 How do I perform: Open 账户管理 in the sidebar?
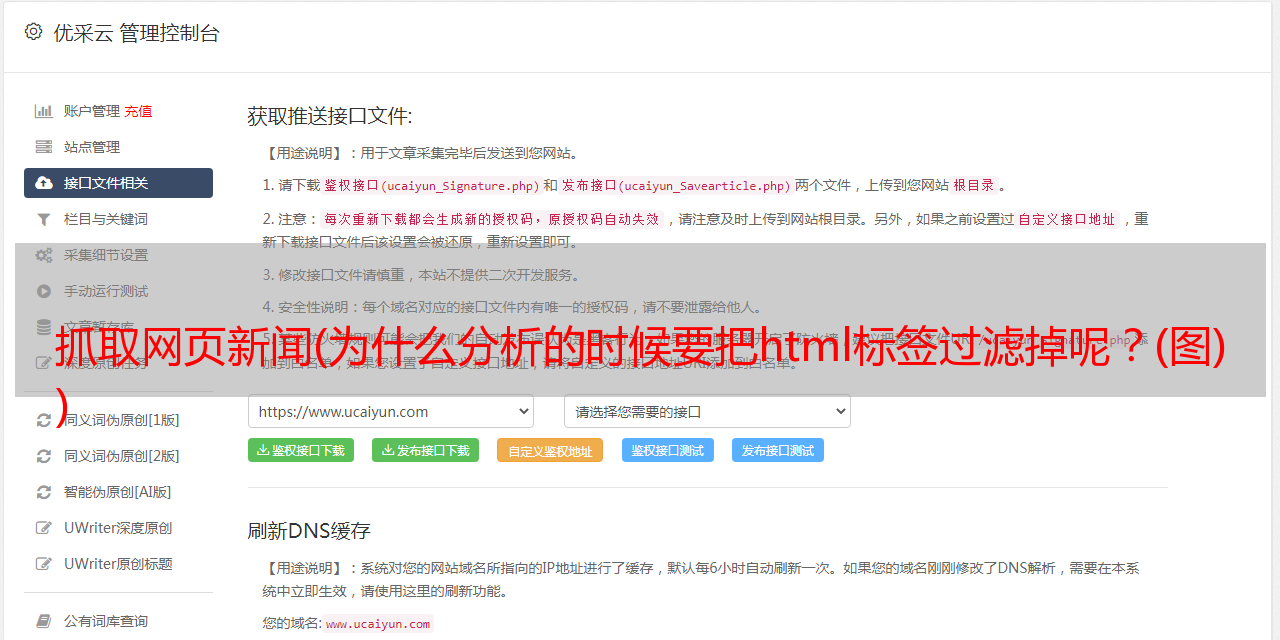(x=92, y=111)
